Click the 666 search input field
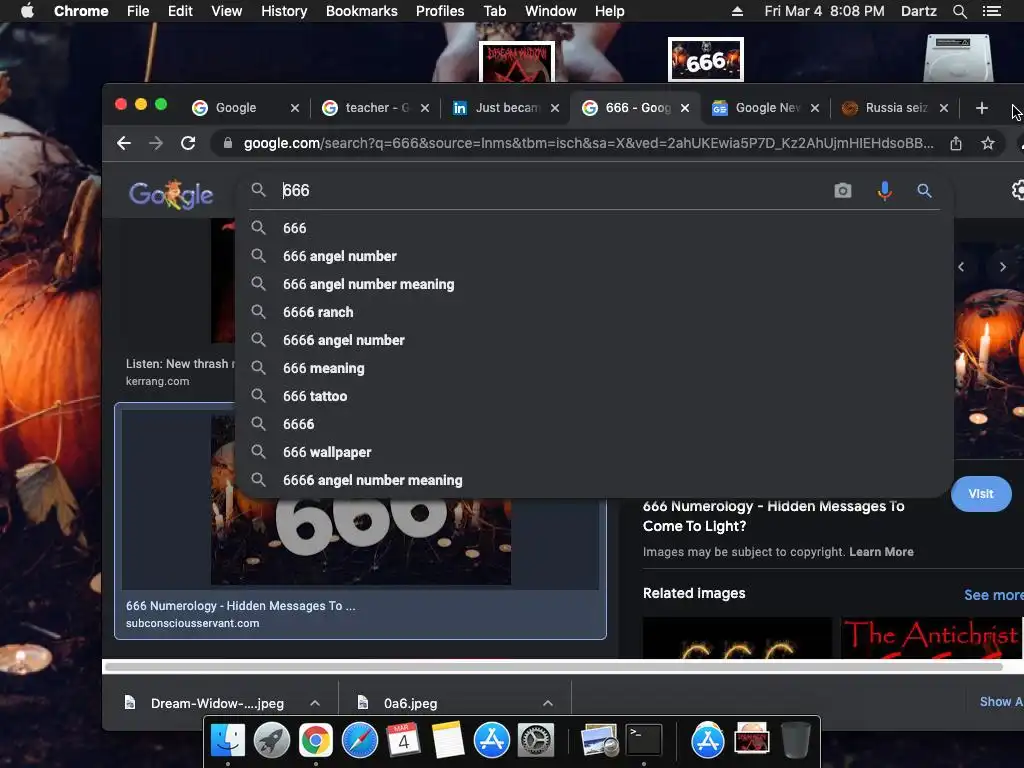Screen dimensions: 1024x768 click(549, 190)
